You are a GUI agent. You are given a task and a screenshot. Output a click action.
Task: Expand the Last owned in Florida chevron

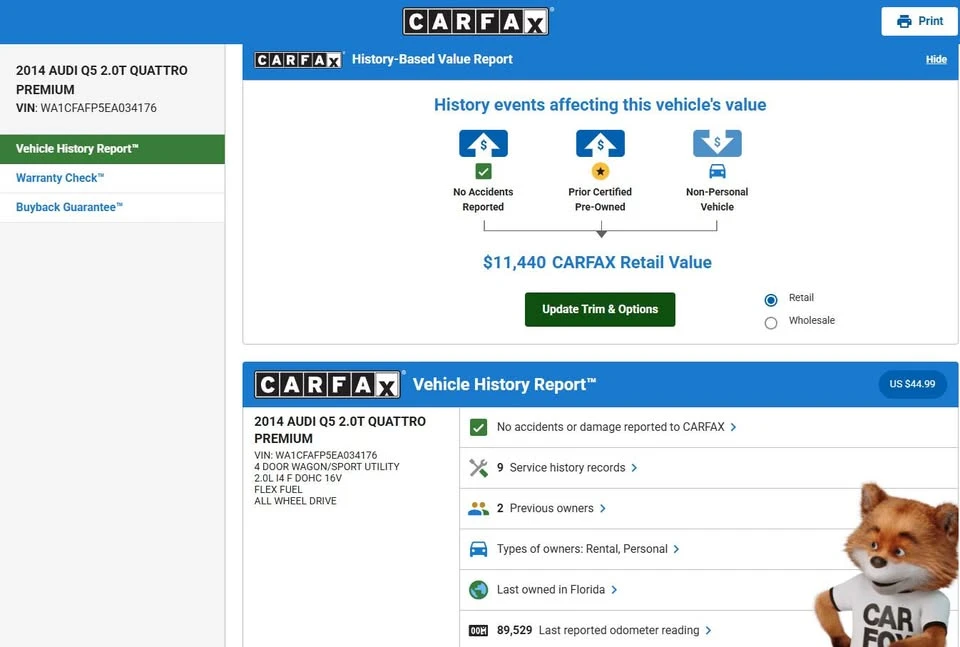pos(614,589)
